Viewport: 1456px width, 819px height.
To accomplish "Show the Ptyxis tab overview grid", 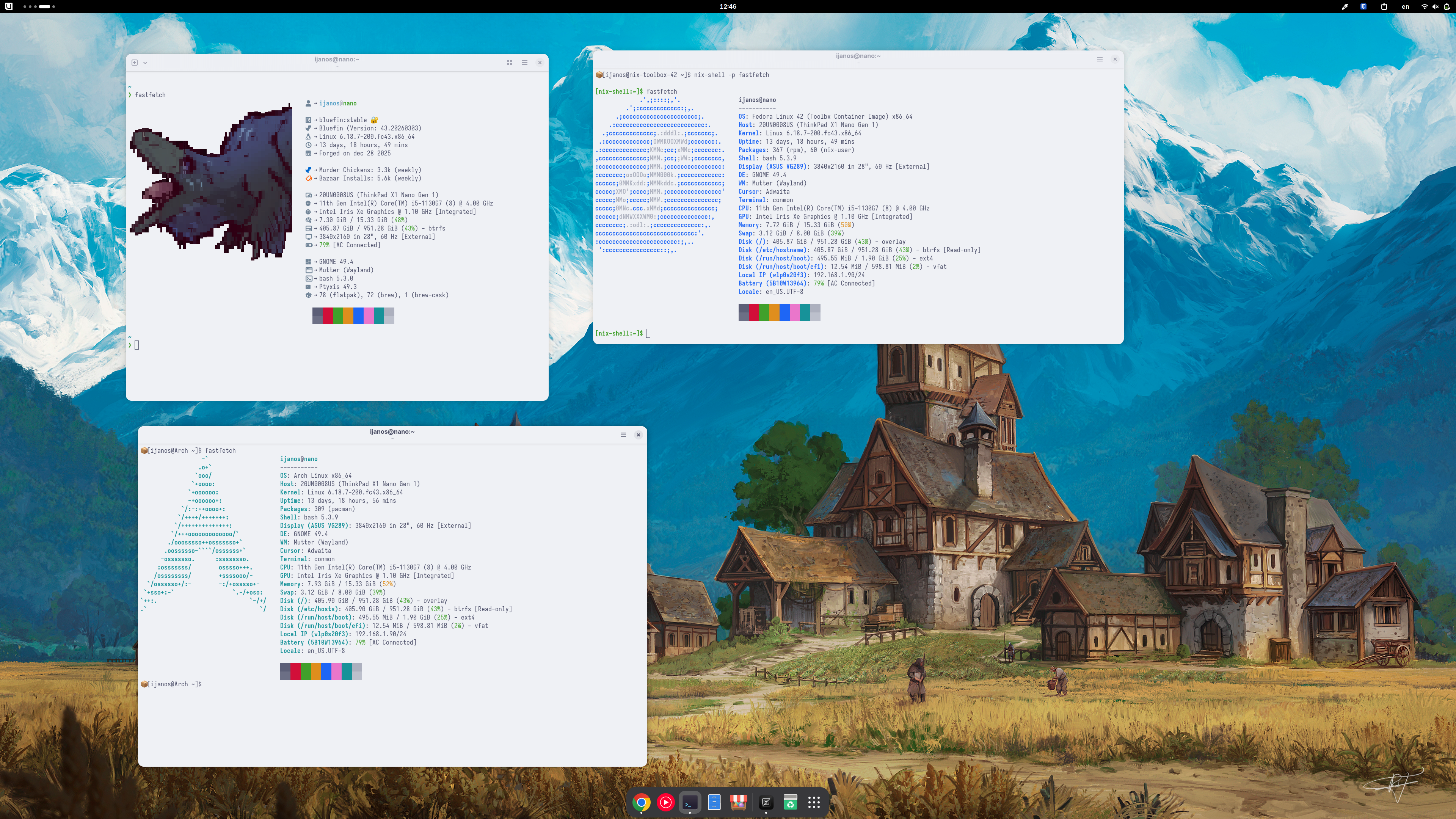I will (x=509, y=63).
